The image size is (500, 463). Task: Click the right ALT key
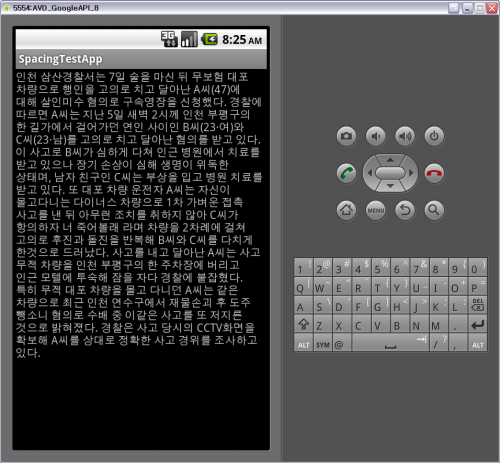coord(477,343)
